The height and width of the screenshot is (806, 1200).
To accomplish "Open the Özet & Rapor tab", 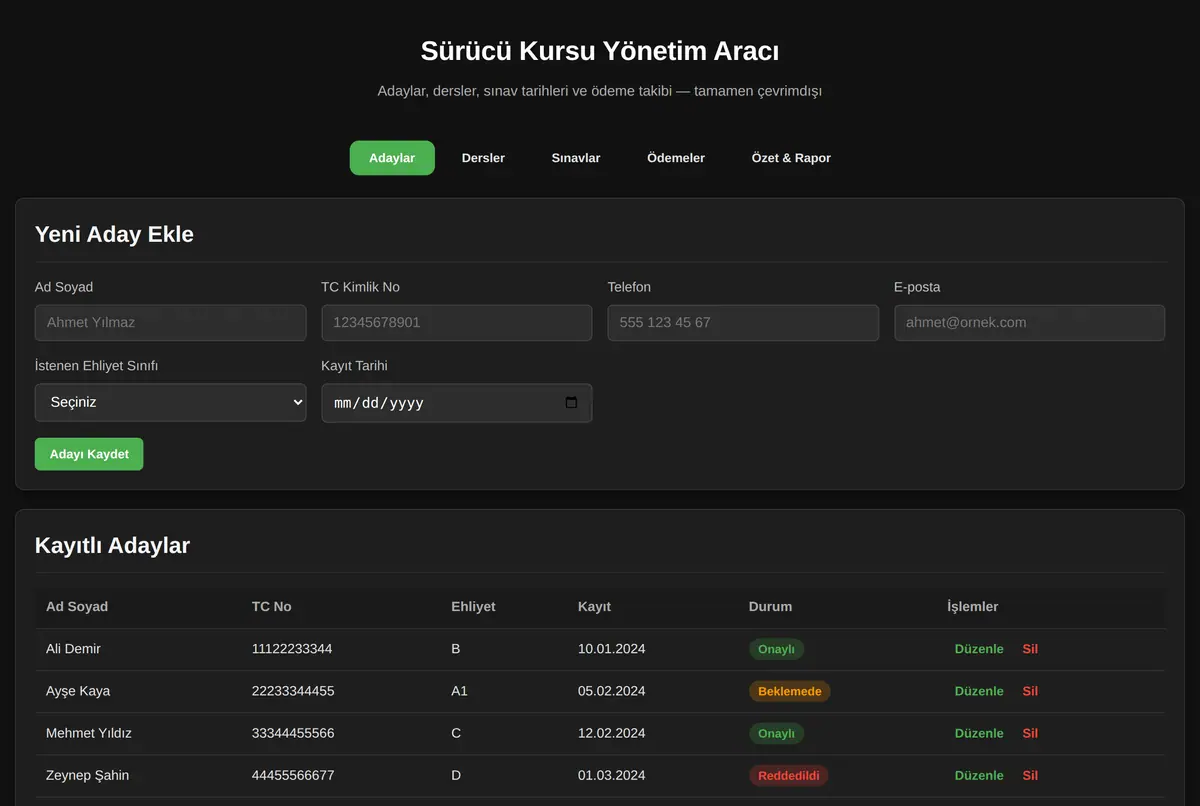I will click(791, 158).
